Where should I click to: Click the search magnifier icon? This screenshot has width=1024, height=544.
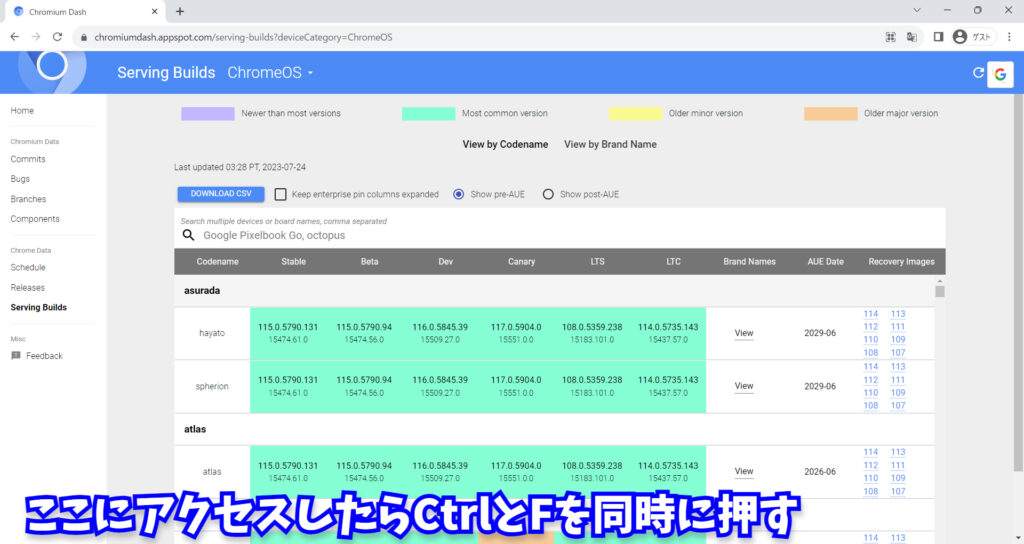coord(188,236)
